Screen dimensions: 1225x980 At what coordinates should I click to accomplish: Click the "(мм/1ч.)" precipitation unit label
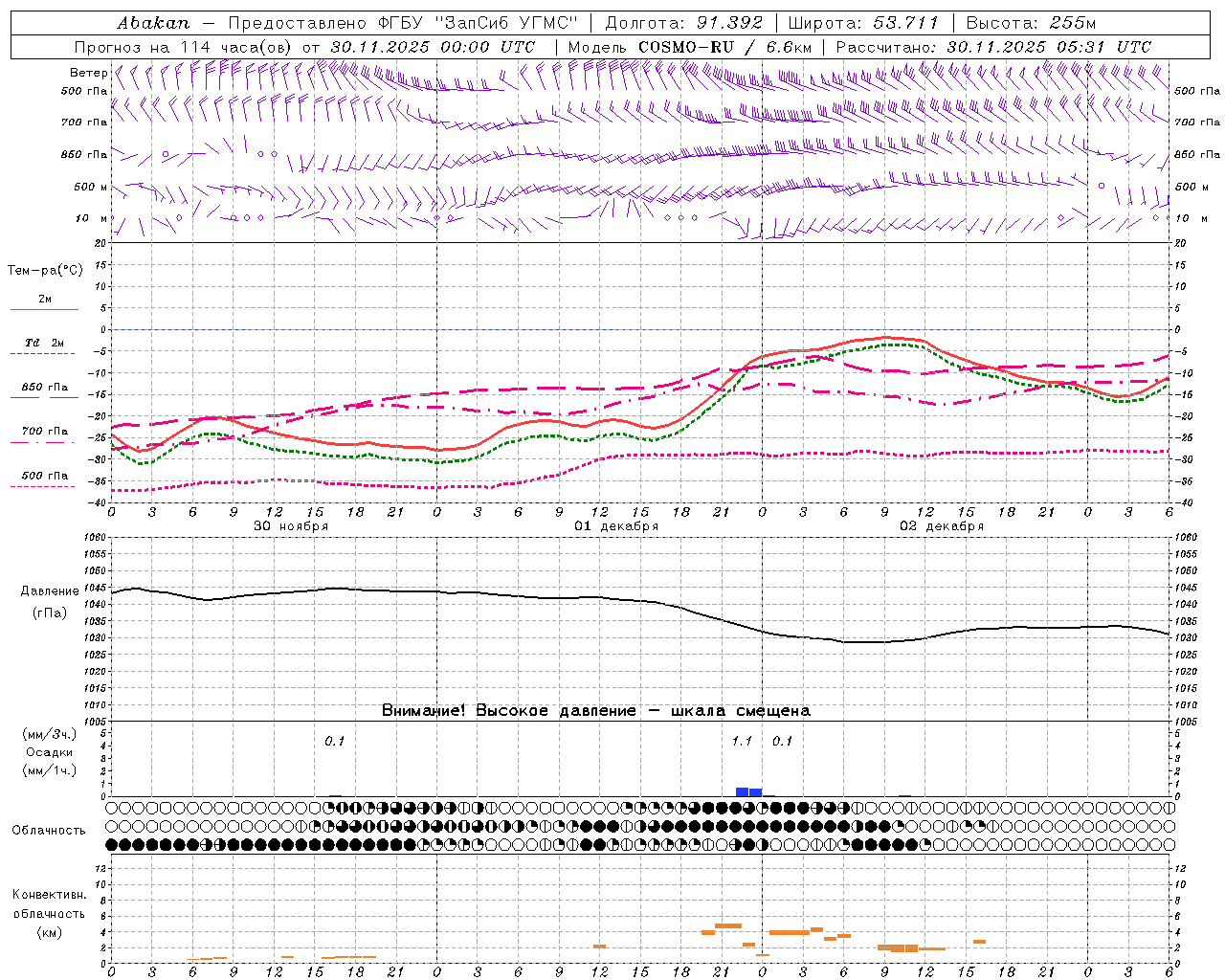50,770
